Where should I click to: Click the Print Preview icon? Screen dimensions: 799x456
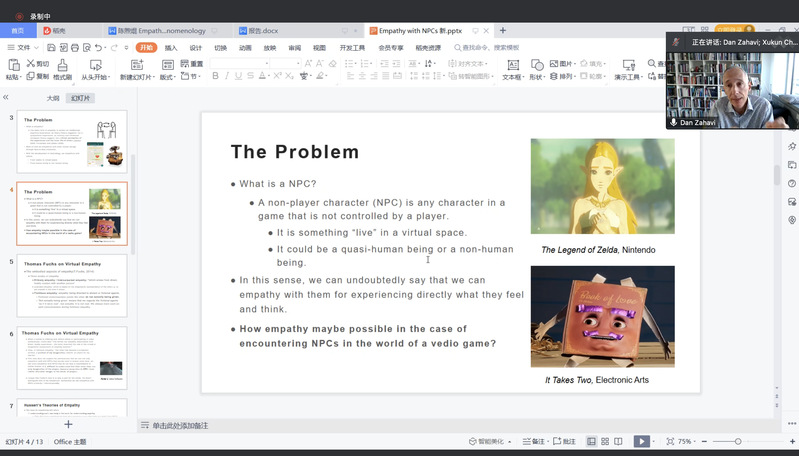(x=87, y=47)
